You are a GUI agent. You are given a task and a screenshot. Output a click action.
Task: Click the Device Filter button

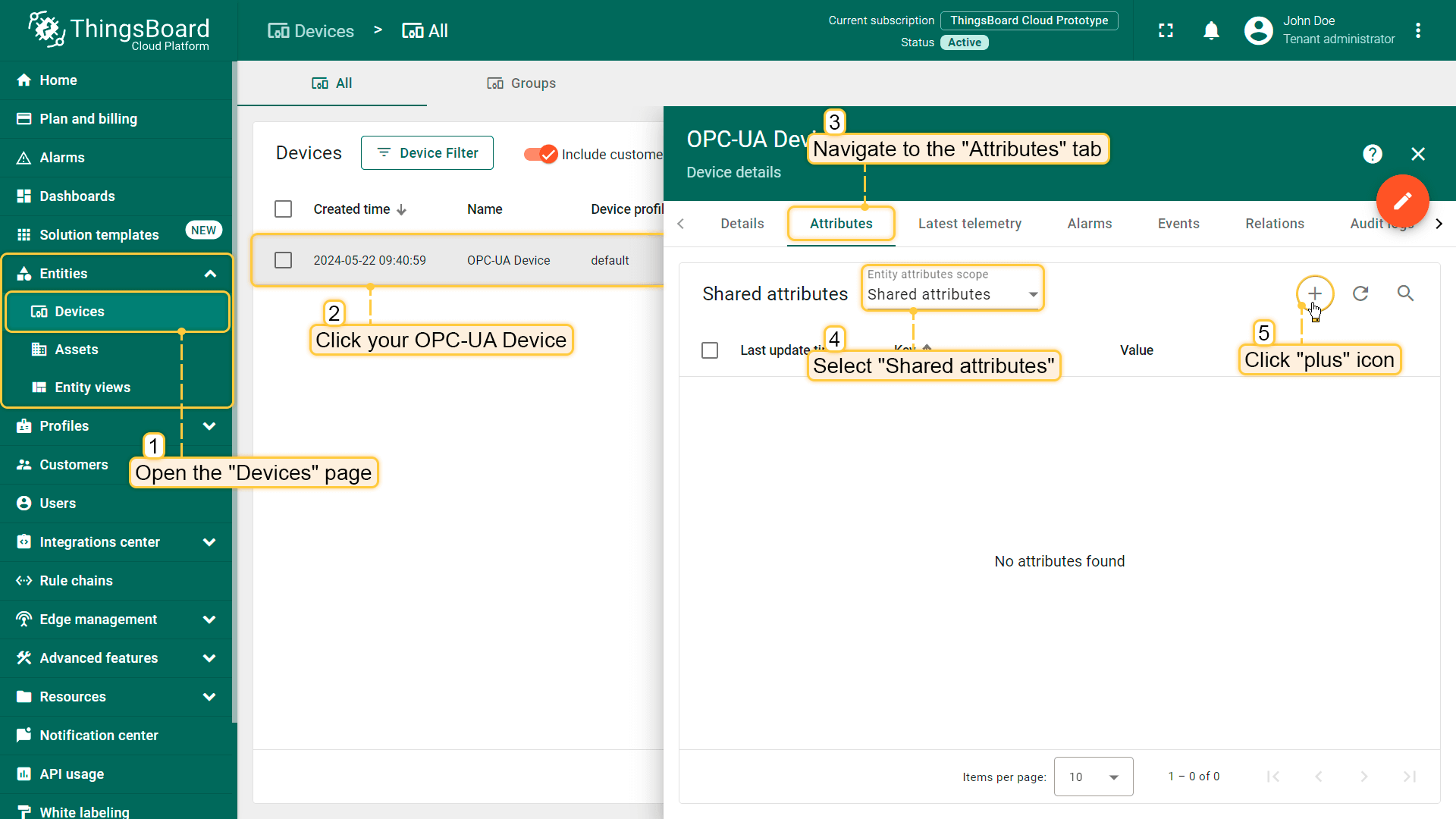(427, 153)
